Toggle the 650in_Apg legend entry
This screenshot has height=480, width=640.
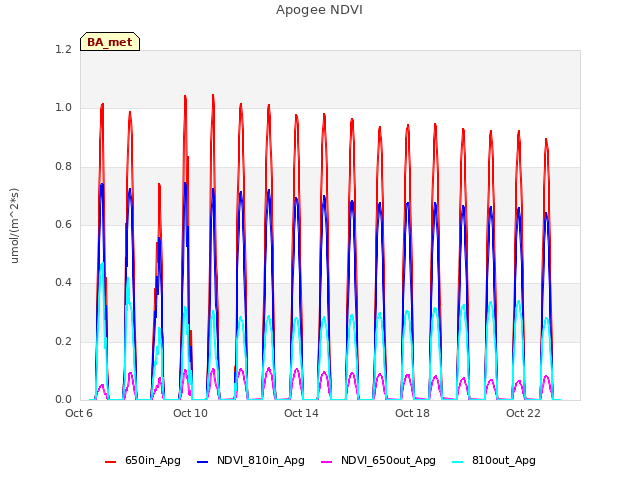[x=142, y=461]
